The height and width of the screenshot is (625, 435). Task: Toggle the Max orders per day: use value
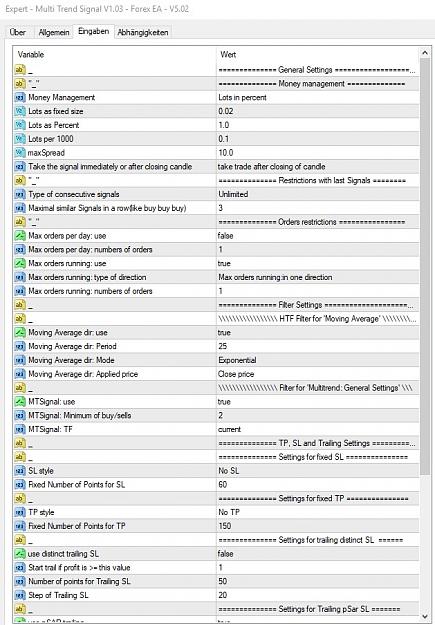tap(317, 236)
